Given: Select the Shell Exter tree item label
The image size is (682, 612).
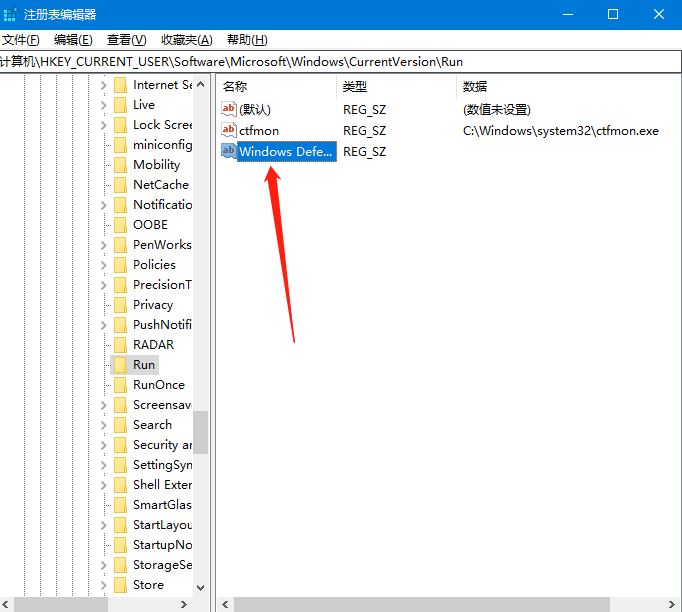Looking at the screenshot, I should 162,485.
